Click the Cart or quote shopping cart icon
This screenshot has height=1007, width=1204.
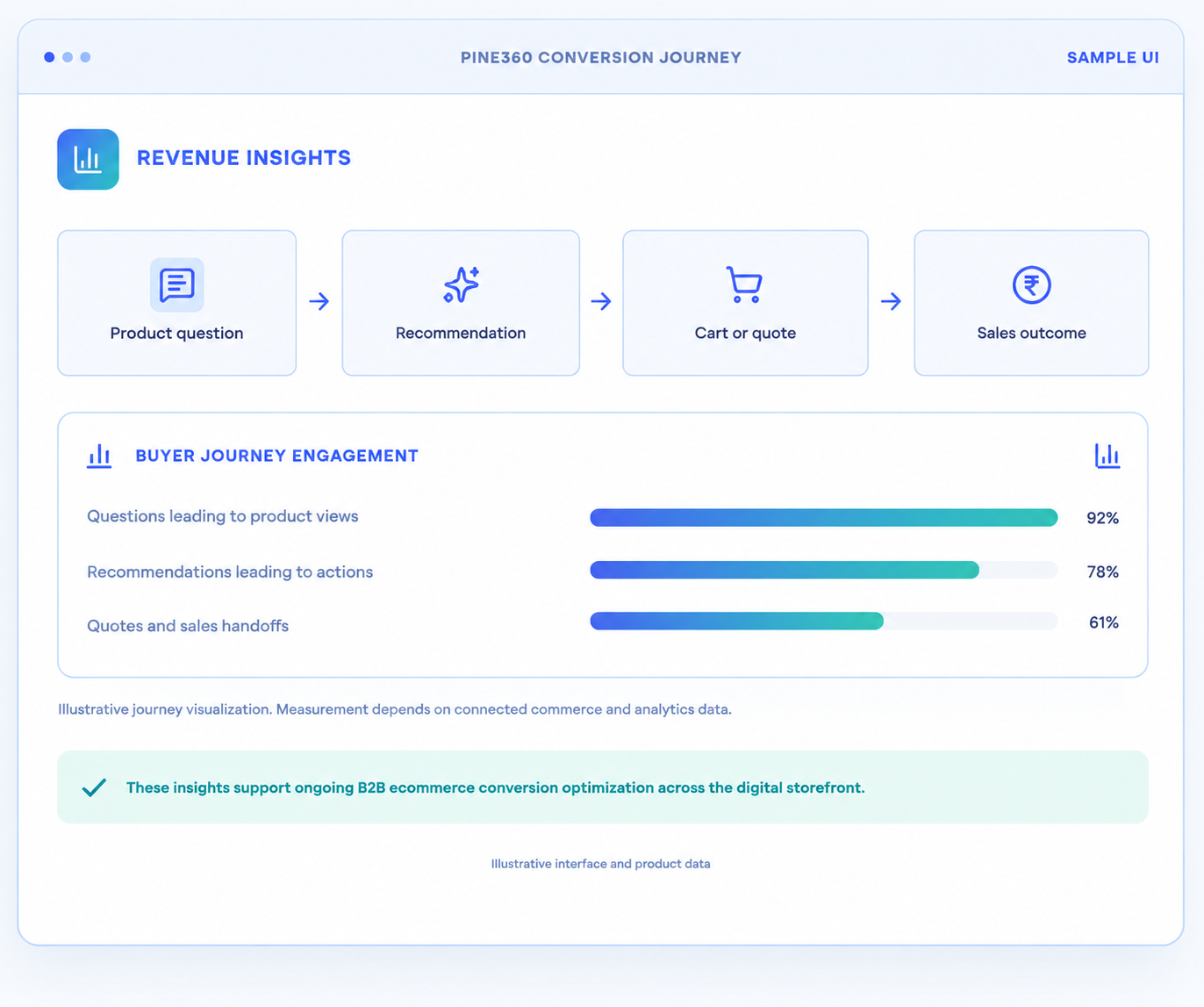(x=744, y=284)
